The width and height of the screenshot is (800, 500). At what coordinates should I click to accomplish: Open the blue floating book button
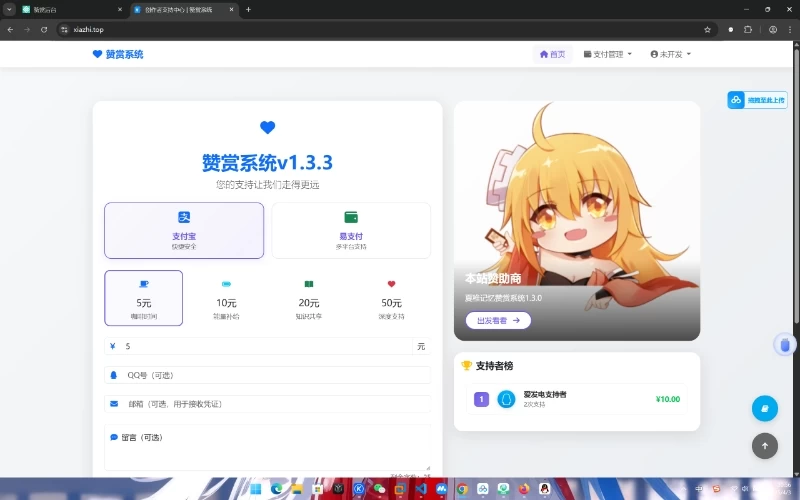tap(764, 408)
